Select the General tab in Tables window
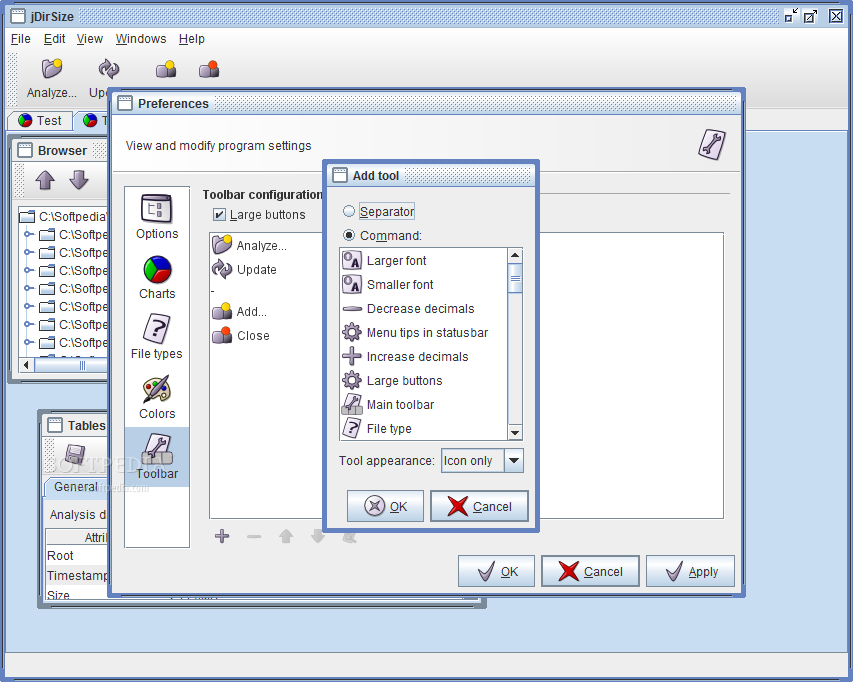This screenshot has width=853, height=682. (x=76, y=487)
